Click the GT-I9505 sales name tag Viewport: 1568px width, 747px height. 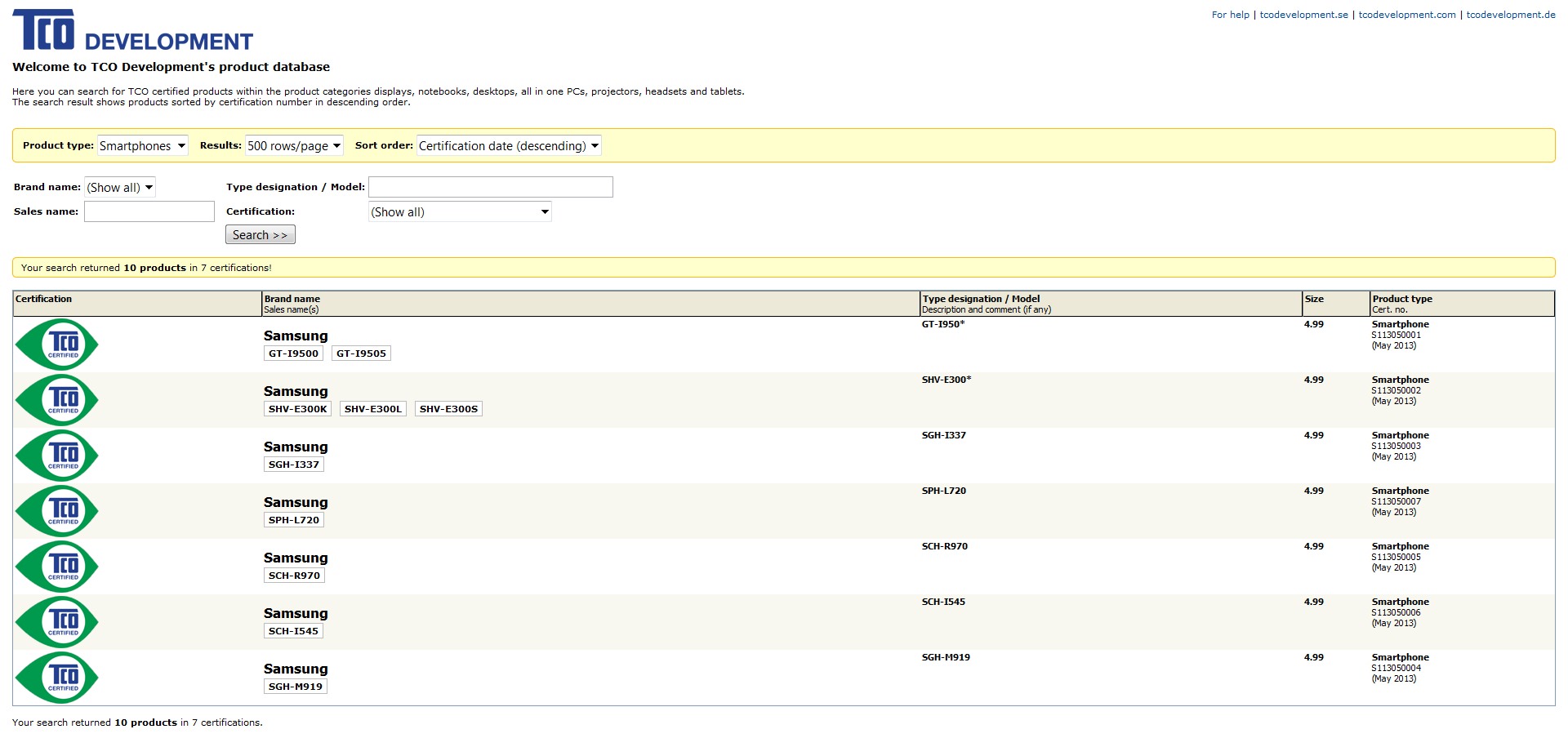tap(361, 353)
